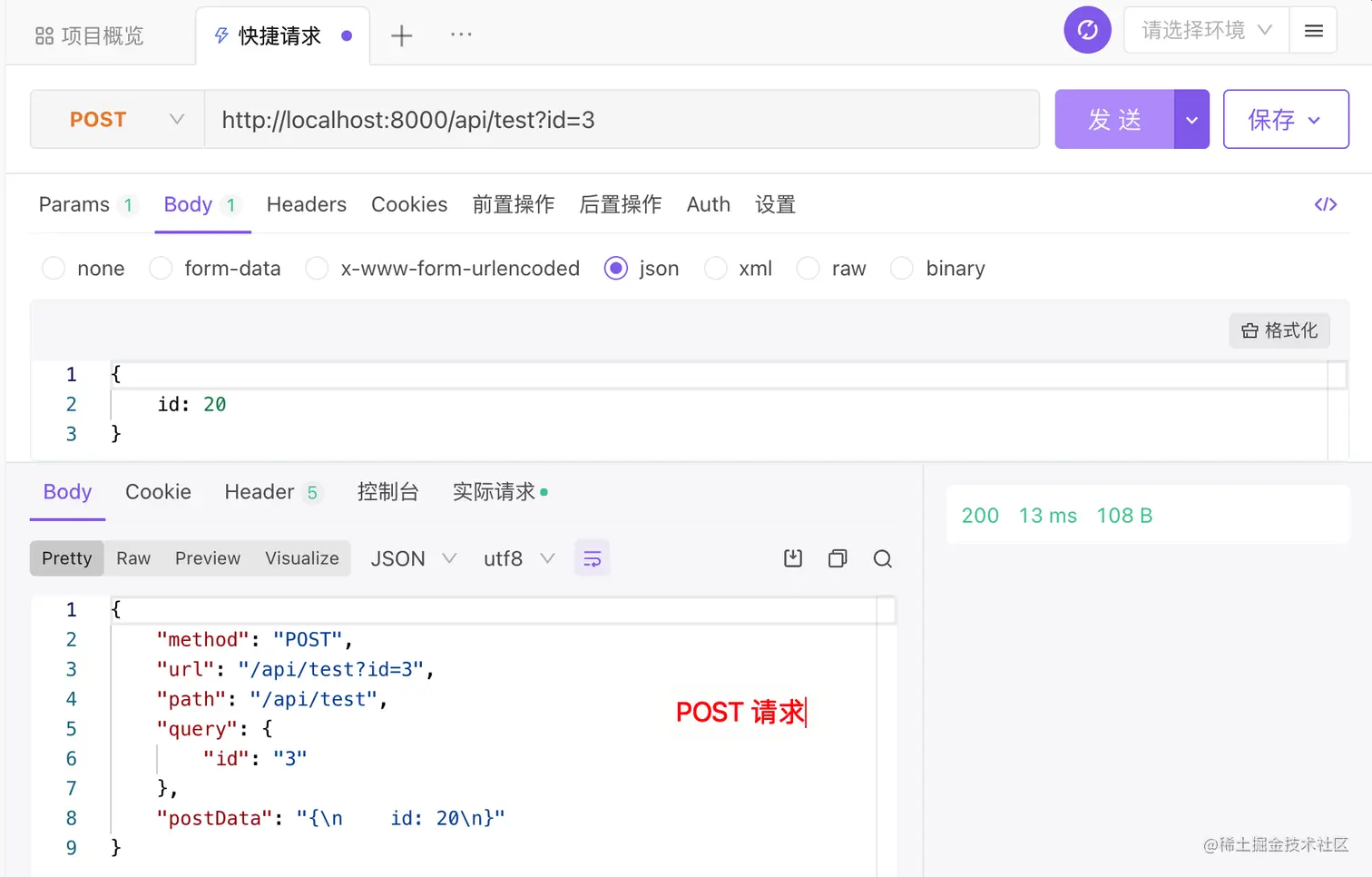Click the code view </> icon
1372x877 pixels.
tap(1326, 204)
